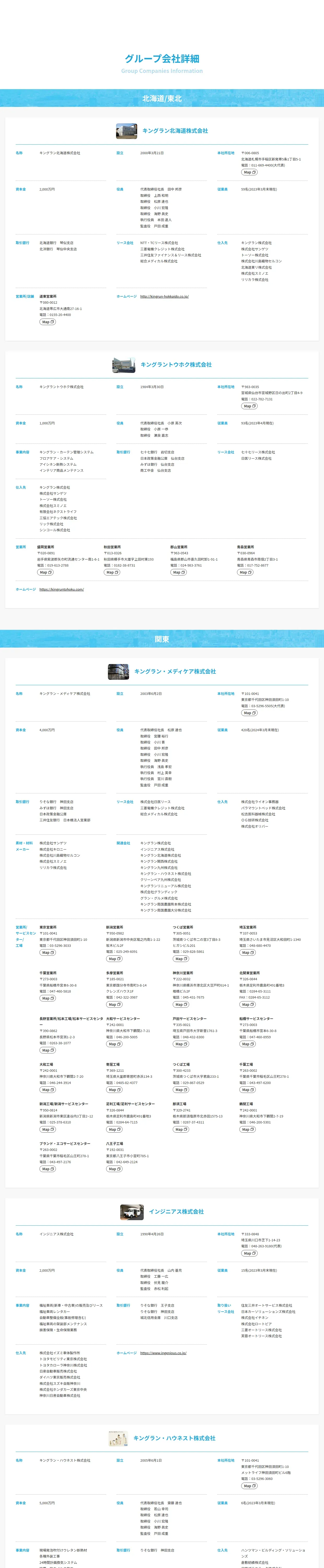Open Map for Kingrun Tohoku head office
The height and width of the screenshot is (1568, 324).
[248, 406]
